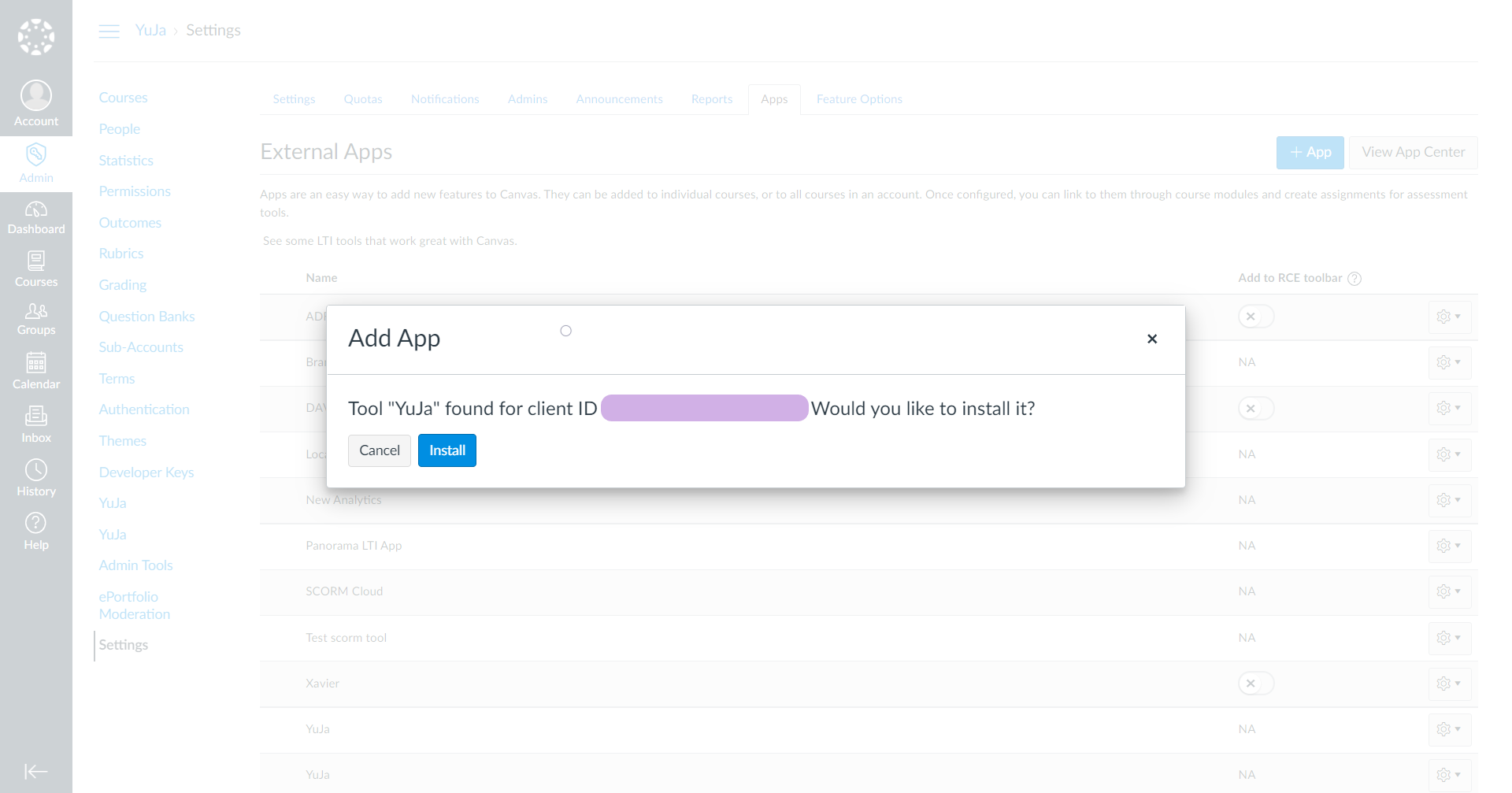The width and height of the screenshot is (1512, 793).
Task: Open the Calendar icon in sidebar
Action: [36, 363]
